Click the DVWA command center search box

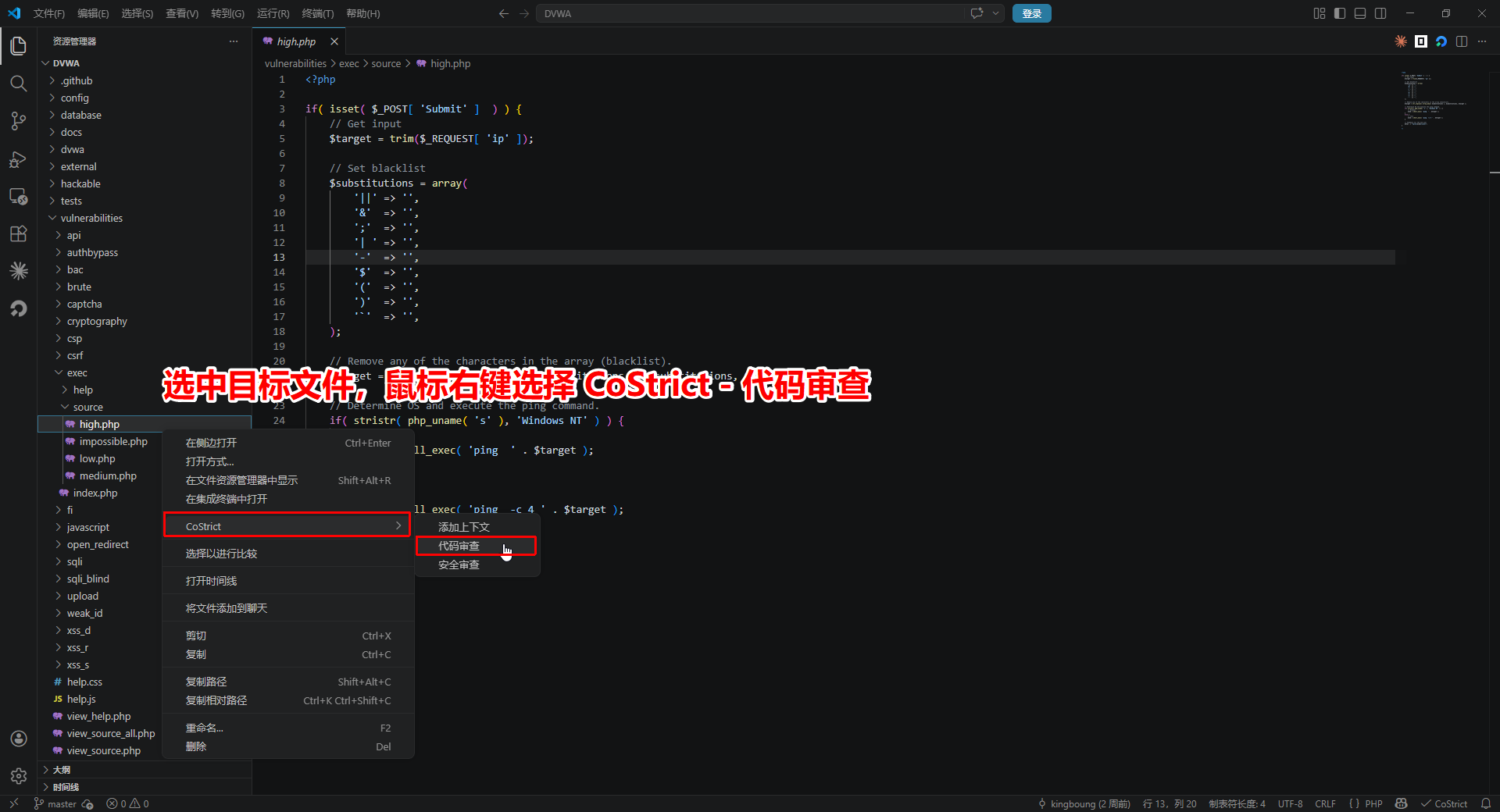(750, 13)
